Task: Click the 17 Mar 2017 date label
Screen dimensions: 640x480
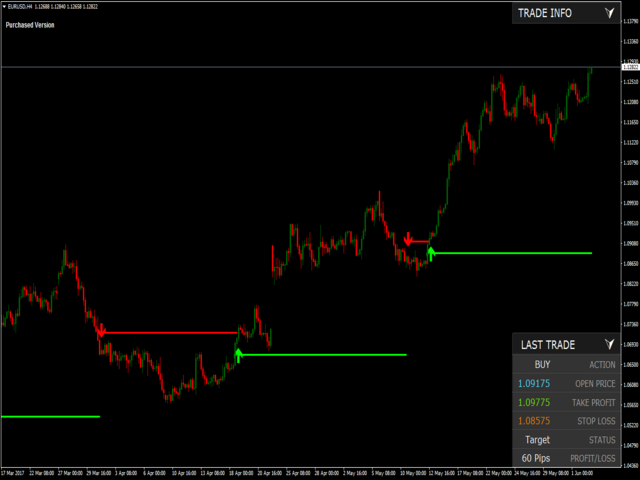Action: 13,473
